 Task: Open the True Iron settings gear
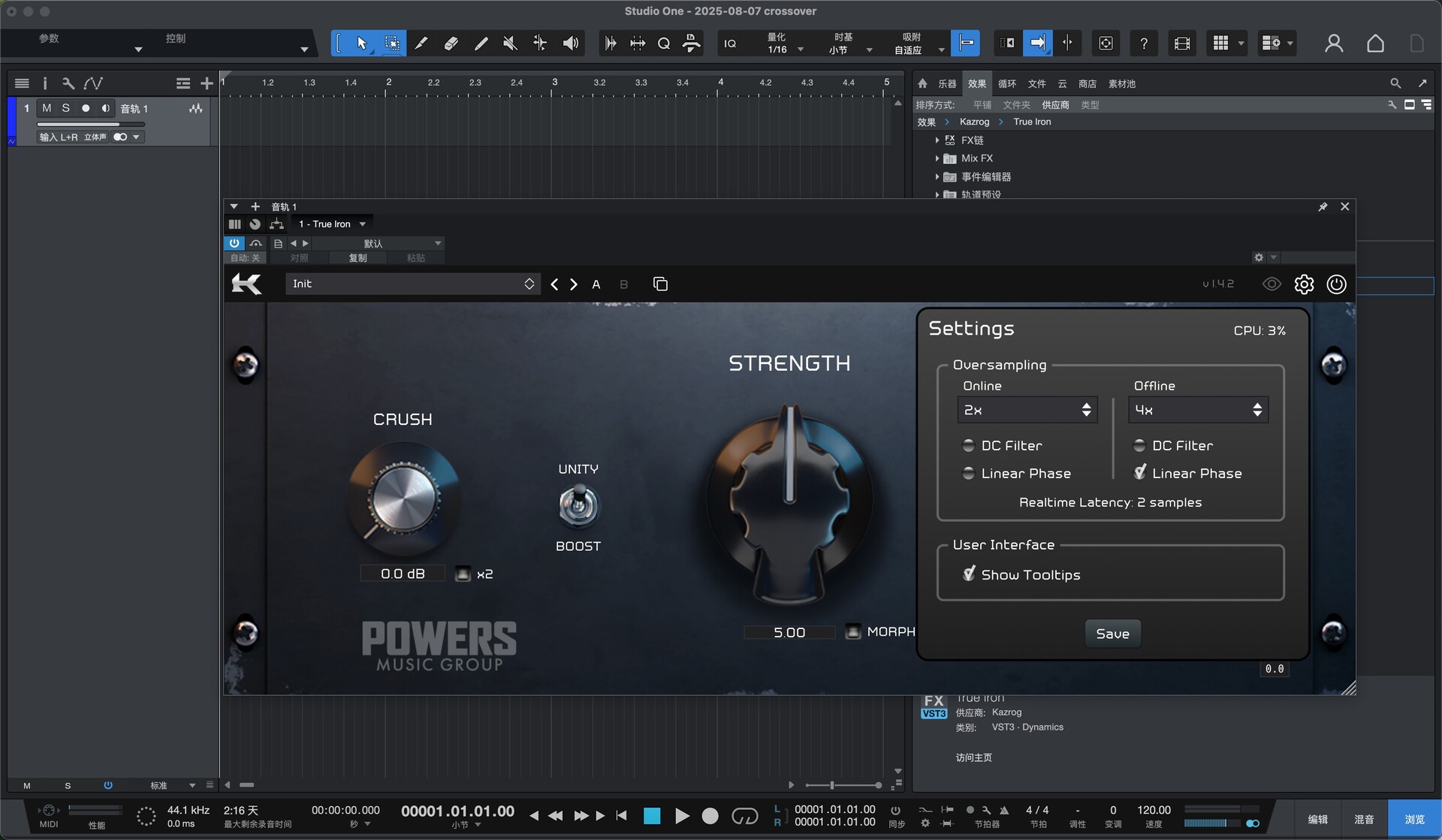tap(1304, 284)
